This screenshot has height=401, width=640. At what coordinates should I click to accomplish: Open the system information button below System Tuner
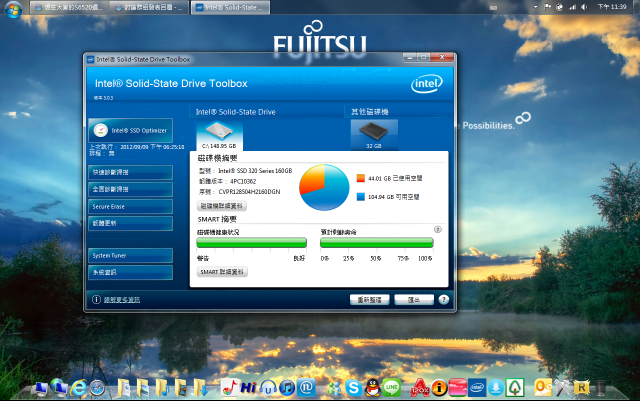(x=131, y=272)
